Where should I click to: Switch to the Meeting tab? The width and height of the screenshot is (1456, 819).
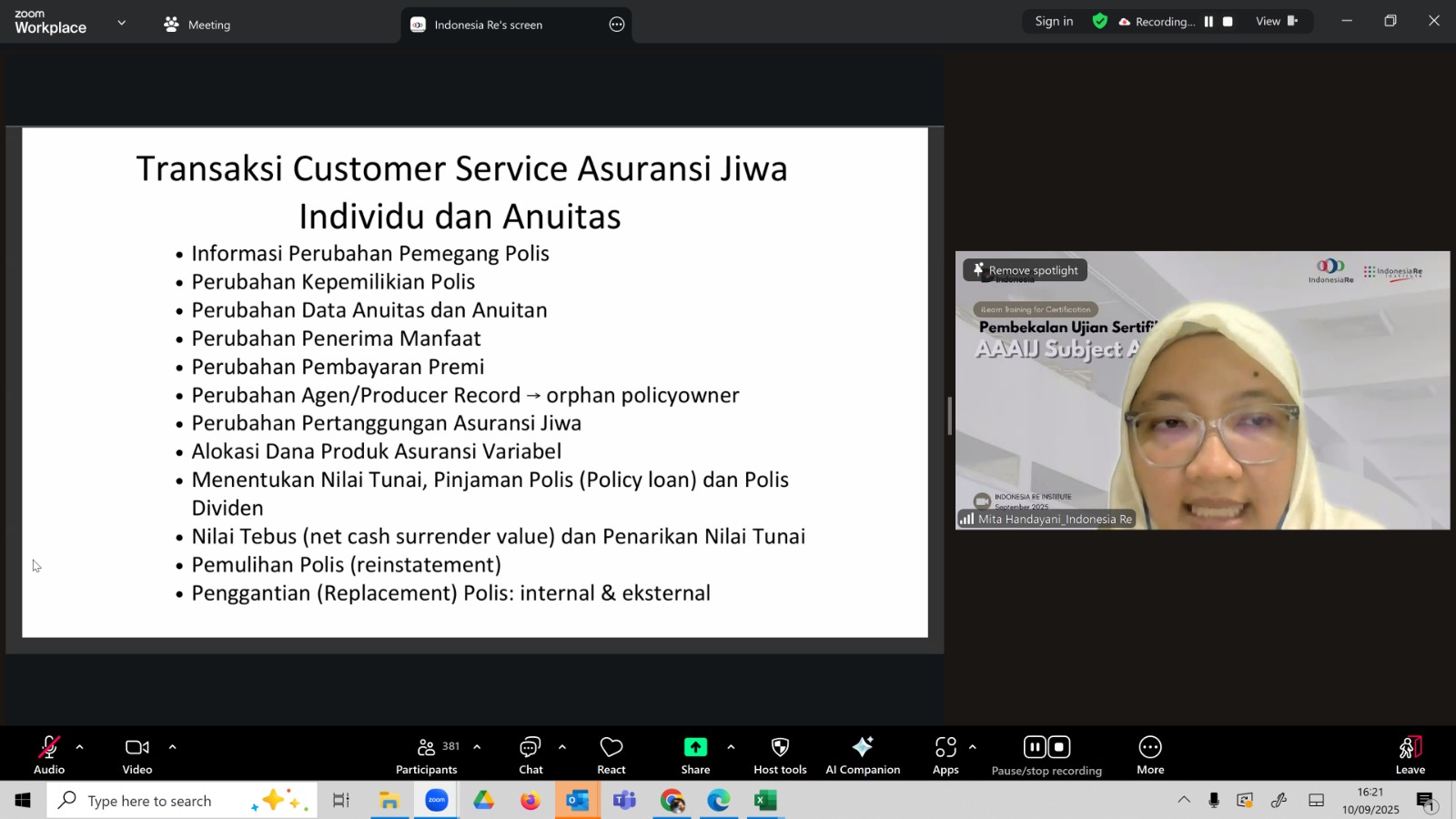click(197, 25)
